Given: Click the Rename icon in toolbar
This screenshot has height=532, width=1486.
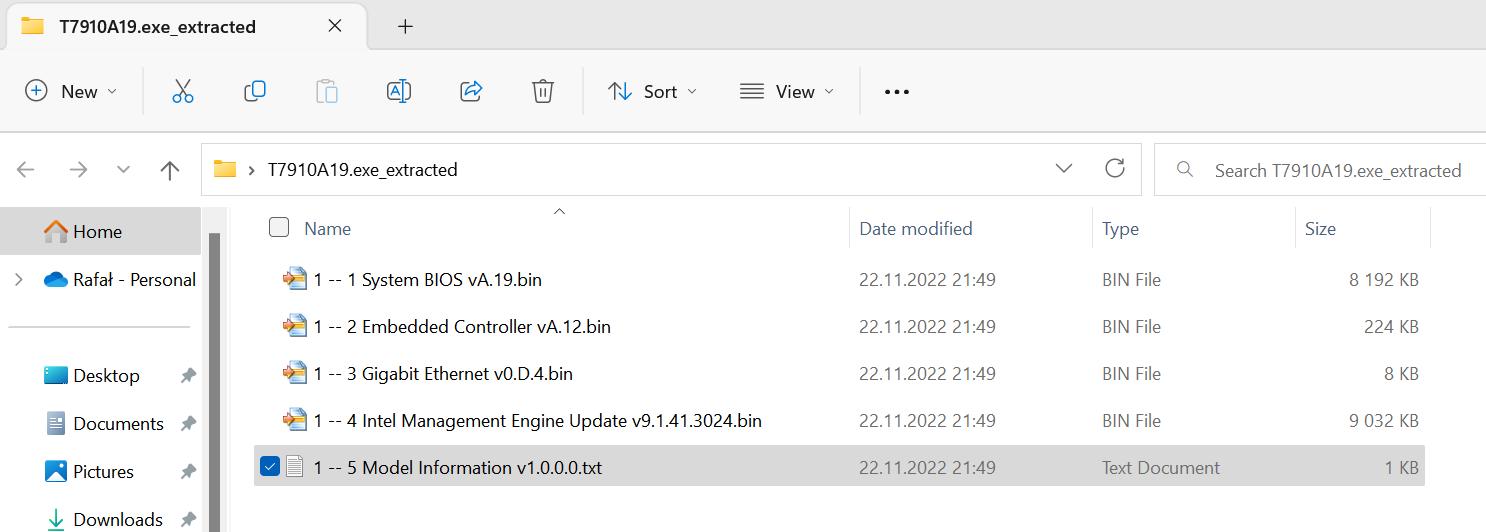Looking at the screenshot, I should click(399, 91).
